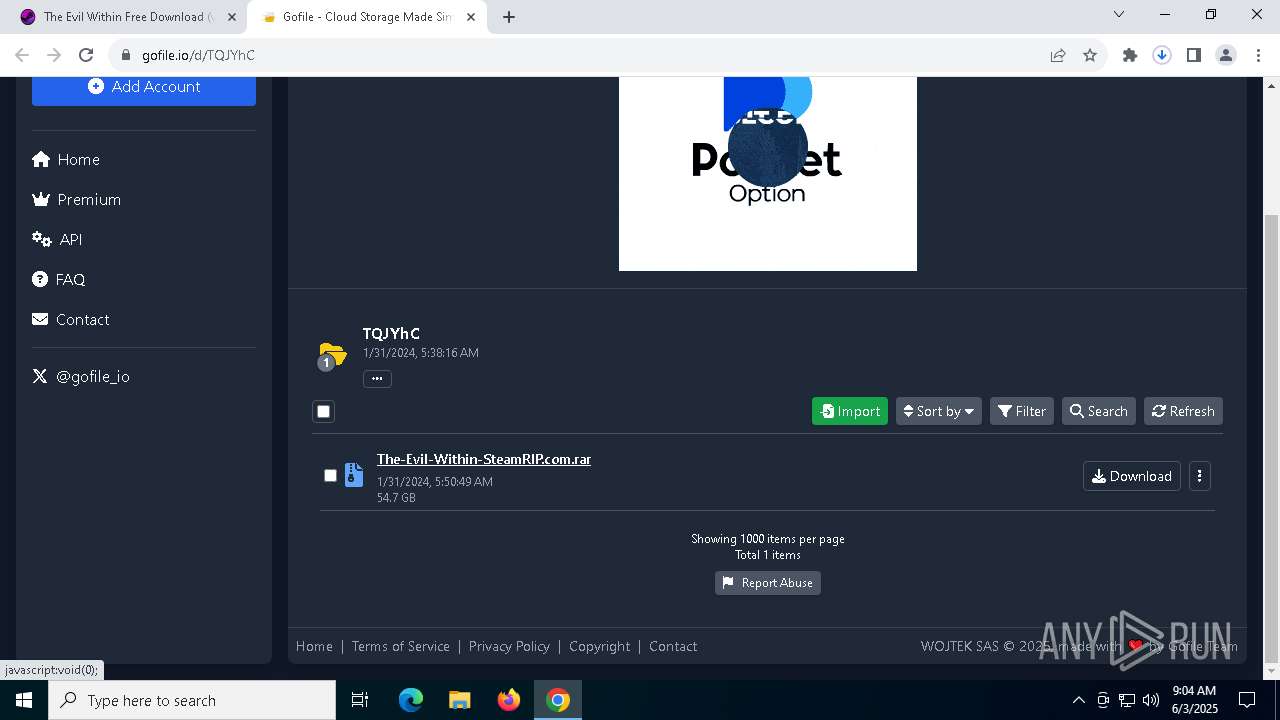Click the green Import button

coord(850,411)
